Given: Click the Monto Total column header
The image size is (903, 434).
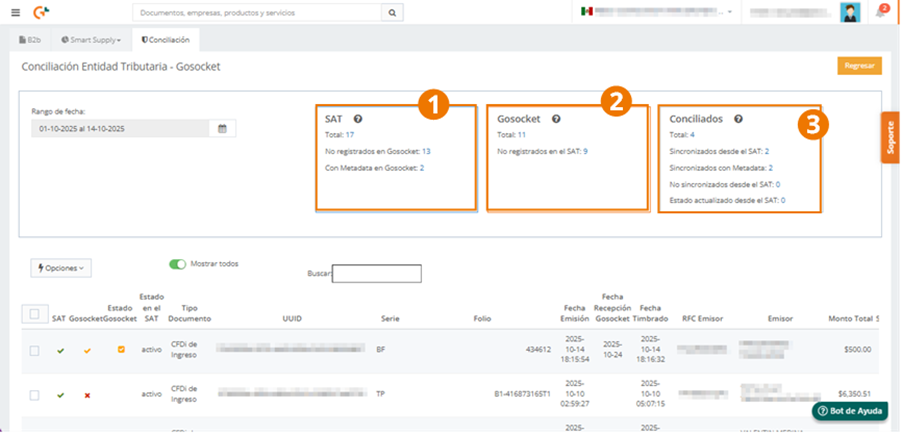Looking at the screenshot, I should click(x=853, y=318).
